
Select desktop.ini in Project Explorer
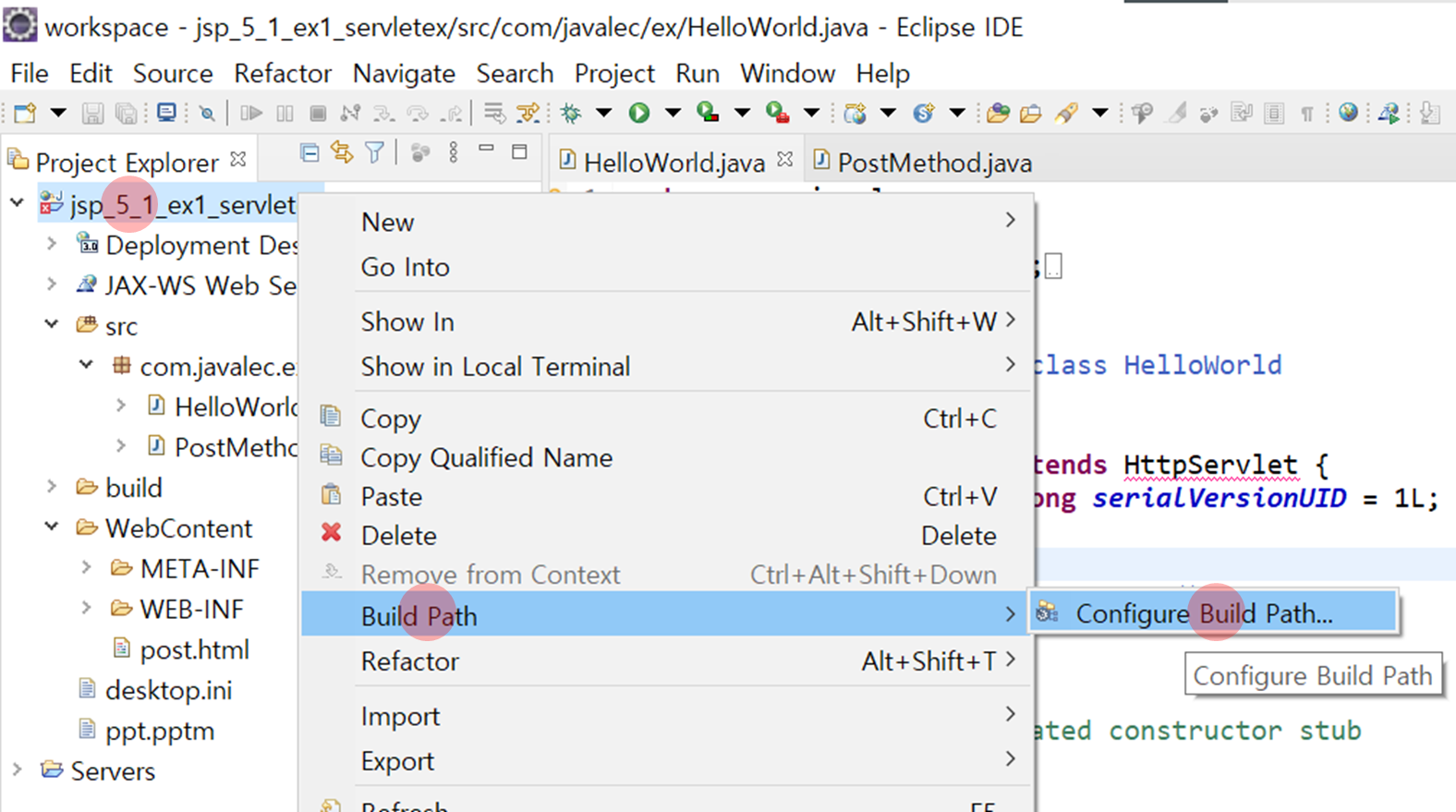[x=155, y=690]
